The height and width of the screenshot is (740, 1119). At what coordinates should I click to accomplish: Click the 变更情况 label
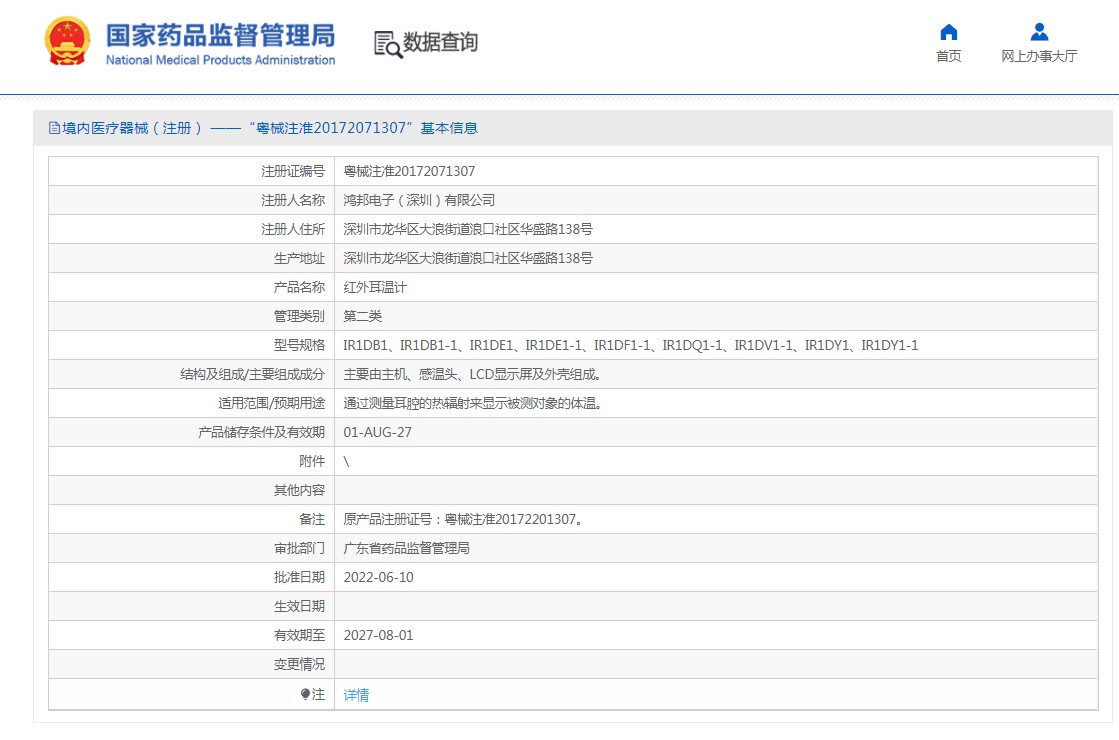(x=299, y=664)
